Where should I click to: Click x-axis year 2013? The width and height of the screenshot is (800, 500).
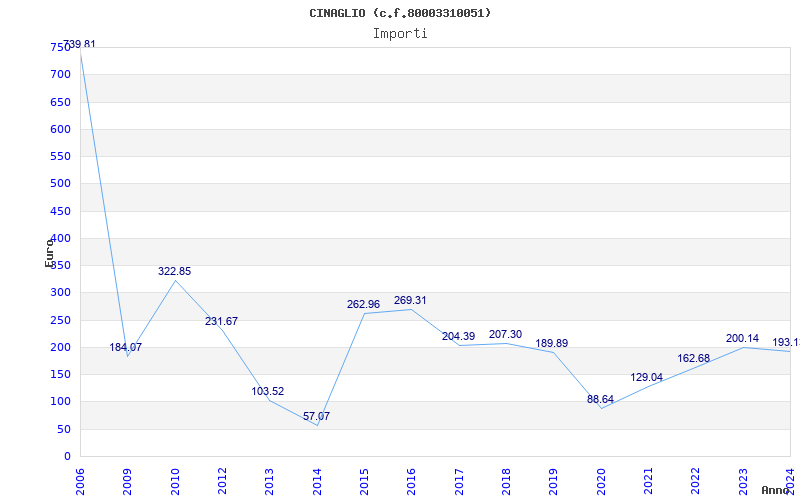coord(269,481)
